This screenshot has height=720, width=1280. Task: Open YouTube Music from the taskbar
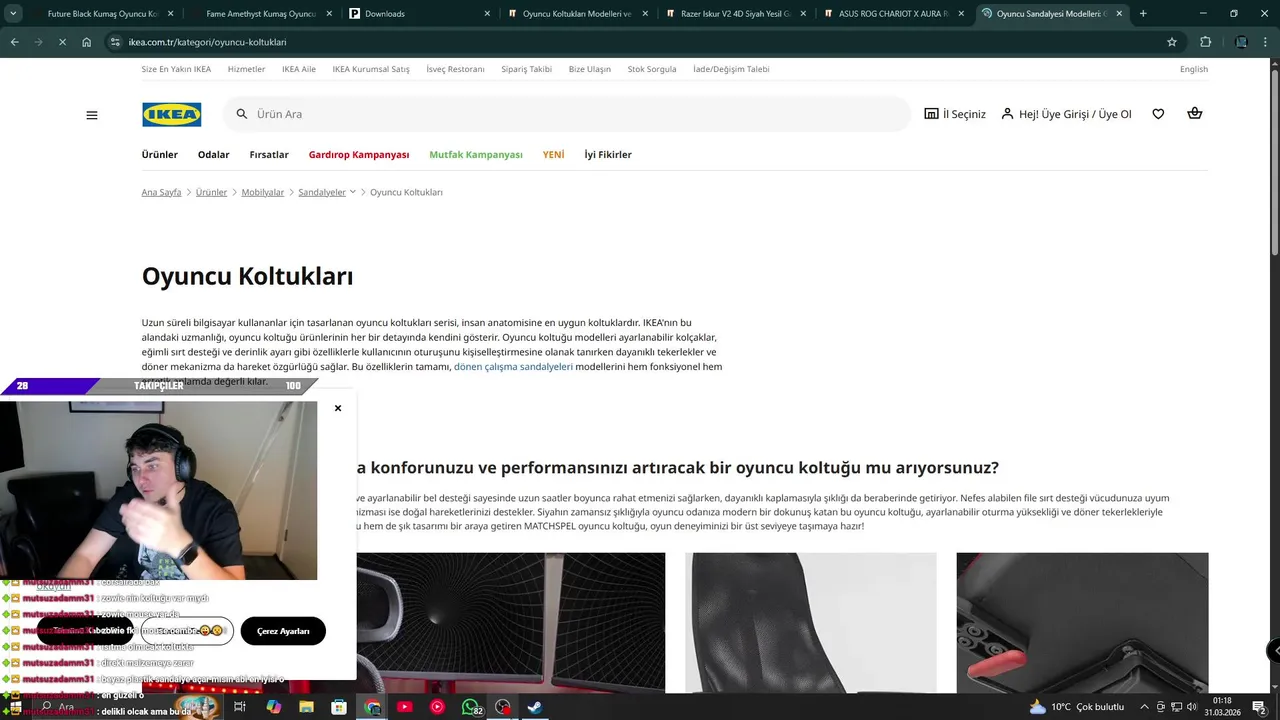[x=437, y=707]
